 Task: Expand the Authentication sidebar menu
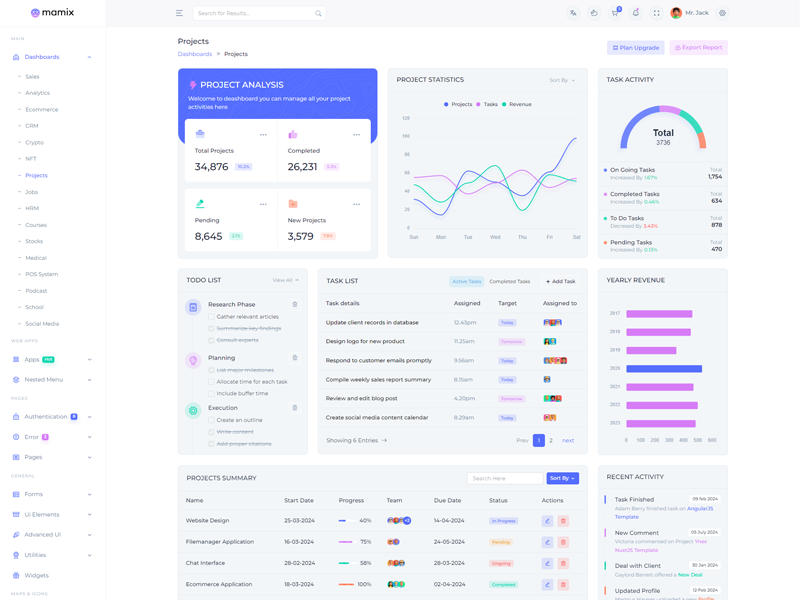coord(52,417)
